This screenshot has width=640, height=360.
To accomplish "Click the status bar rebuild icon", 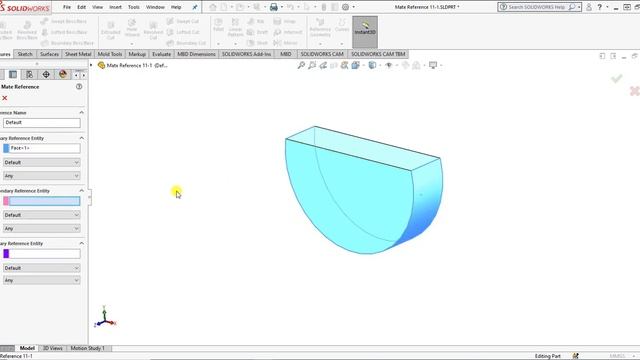I will [576, 356].
